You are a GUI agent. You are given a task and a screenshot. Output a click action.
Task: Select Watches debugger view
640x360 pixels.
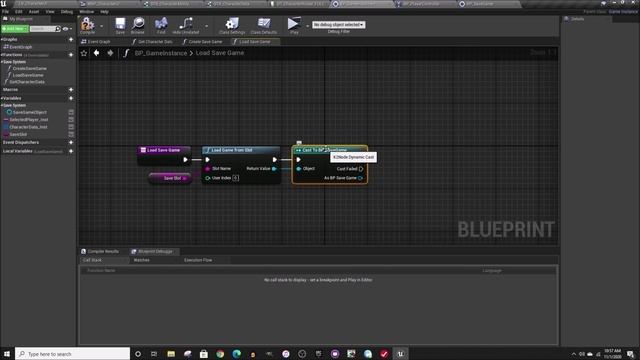click(x=142, y=260)
